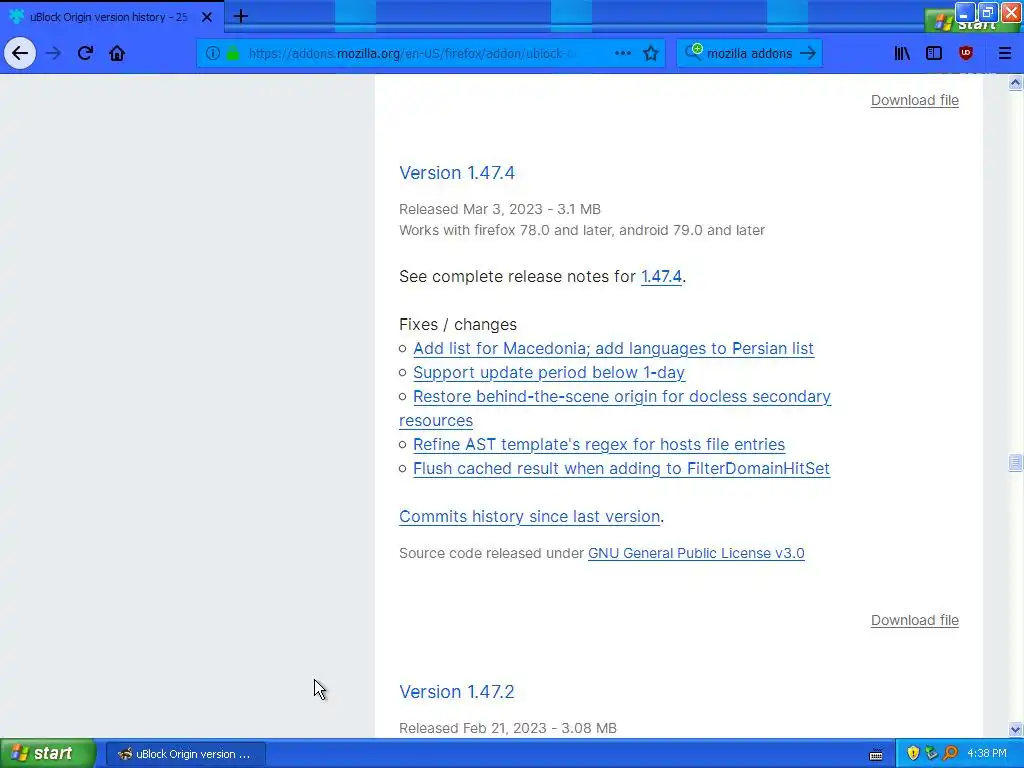Open the 1.47.4 release notes link

[x=661, y=276]
